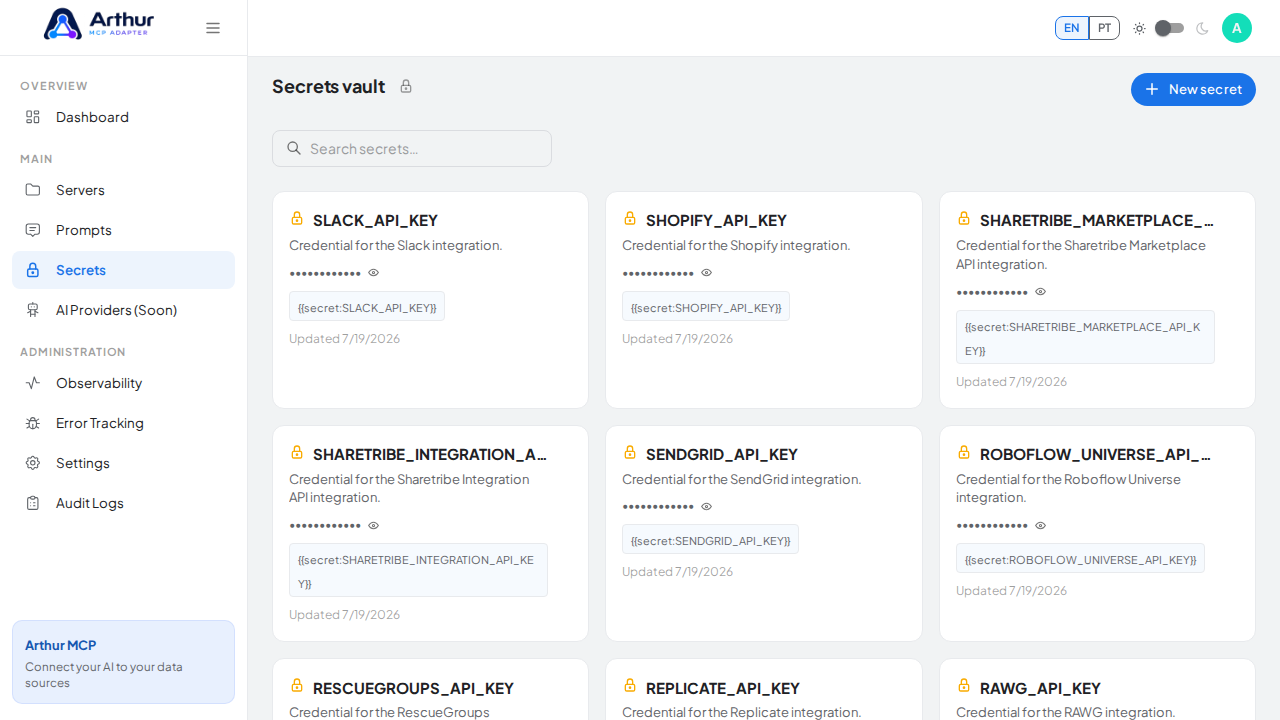Viewport: 1280px width, 720px height.
Task: Click the SHOPIFY_API_KEY card title
Action: (x=716, y=220)
